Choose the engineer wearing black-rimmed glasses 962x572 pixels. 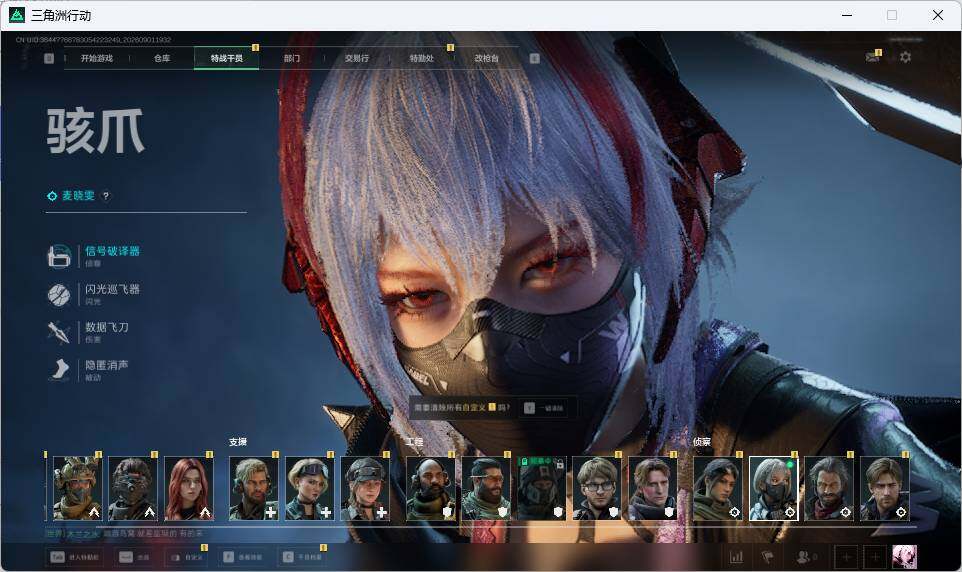pos(597,488)
